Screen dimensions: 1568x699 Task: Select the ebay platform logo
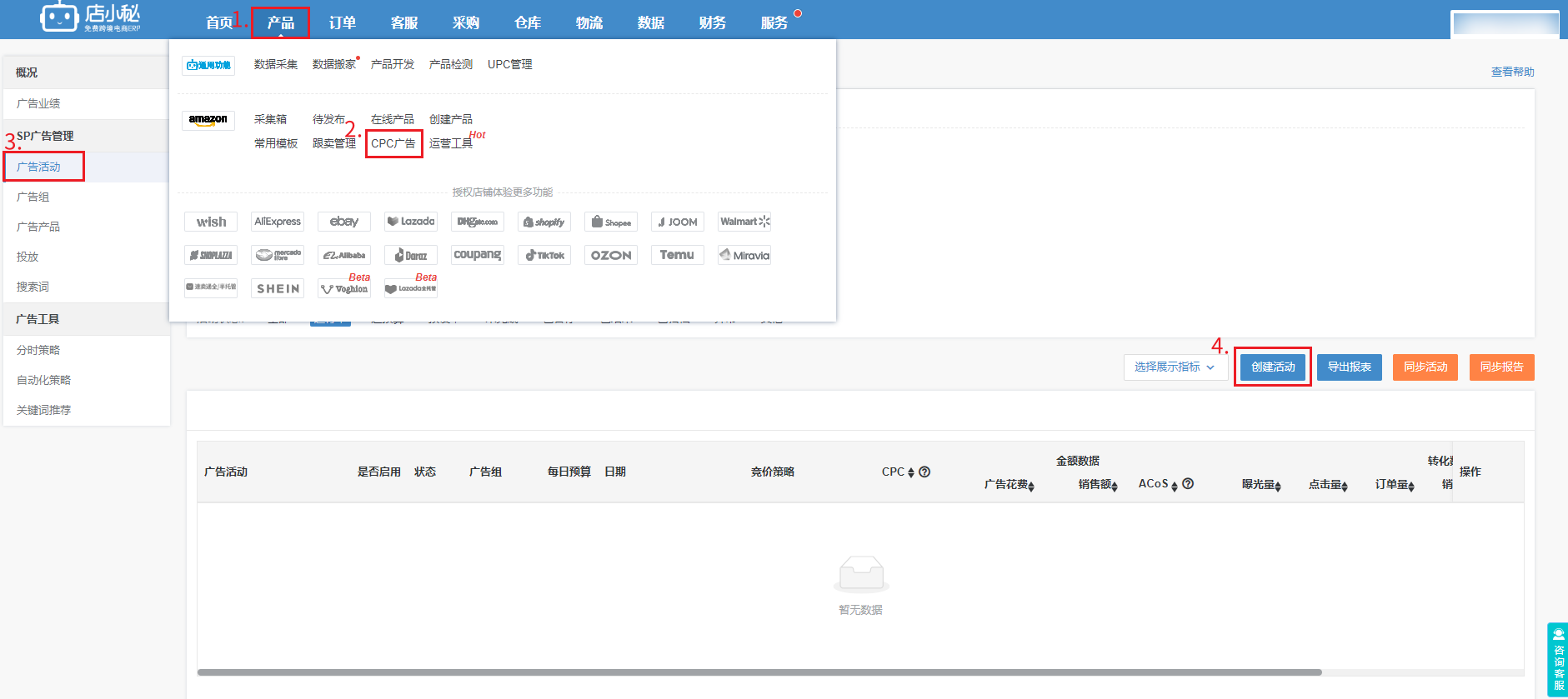[x=344, y=222]
